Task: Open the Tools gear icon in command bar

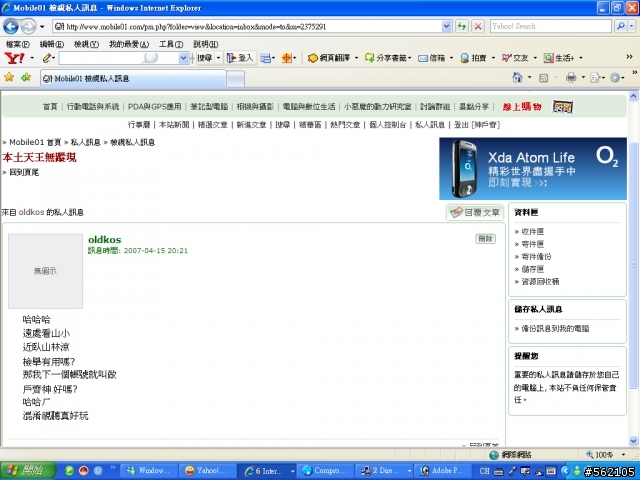Action: tap(614, 78)
